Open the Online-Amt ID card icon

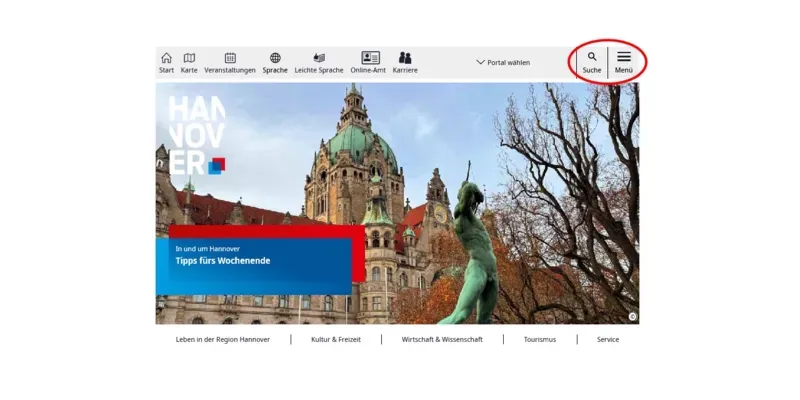click(x=370, y=58)
